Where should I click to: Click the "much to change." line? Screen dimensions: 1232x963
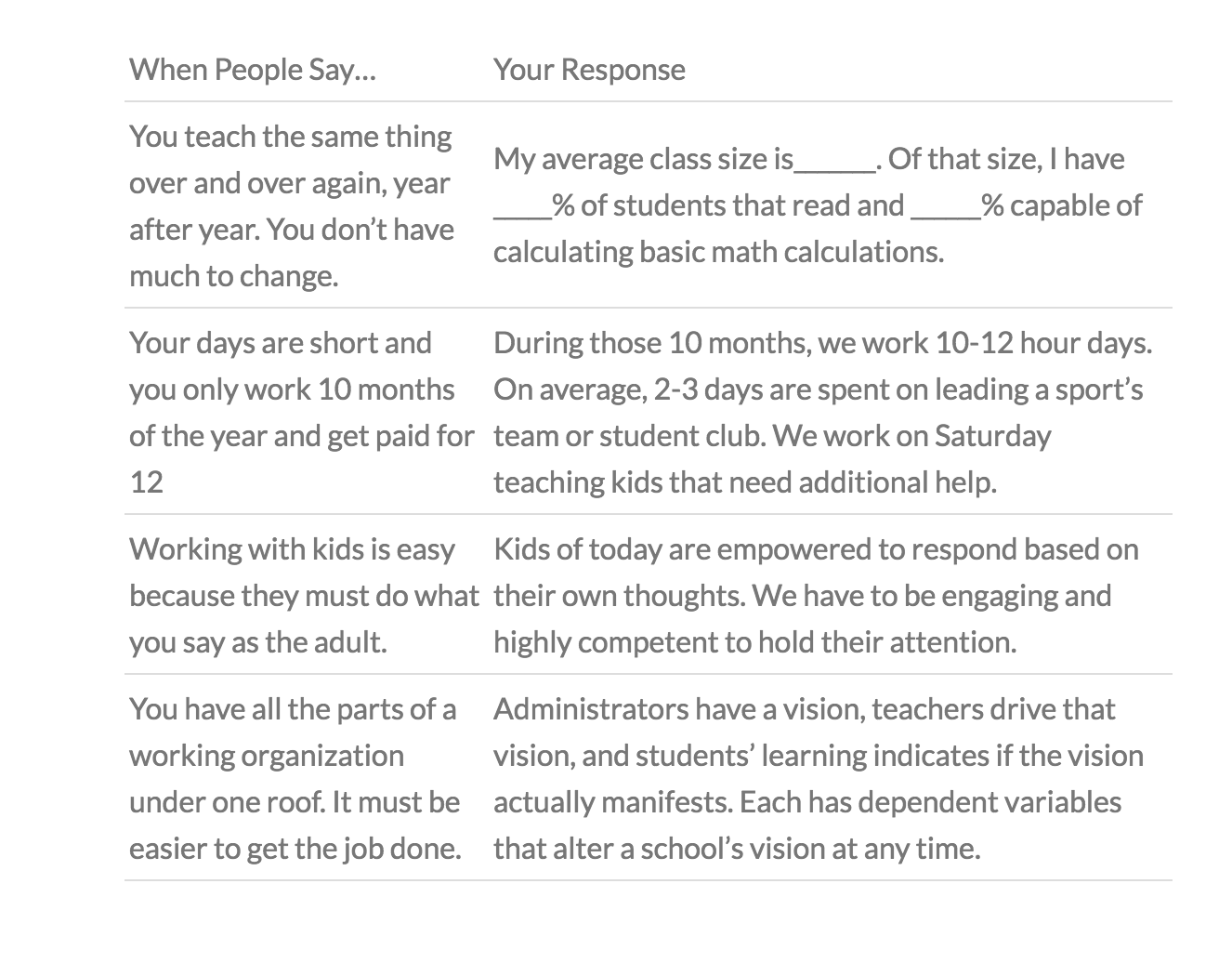click(x=233, y=276)
